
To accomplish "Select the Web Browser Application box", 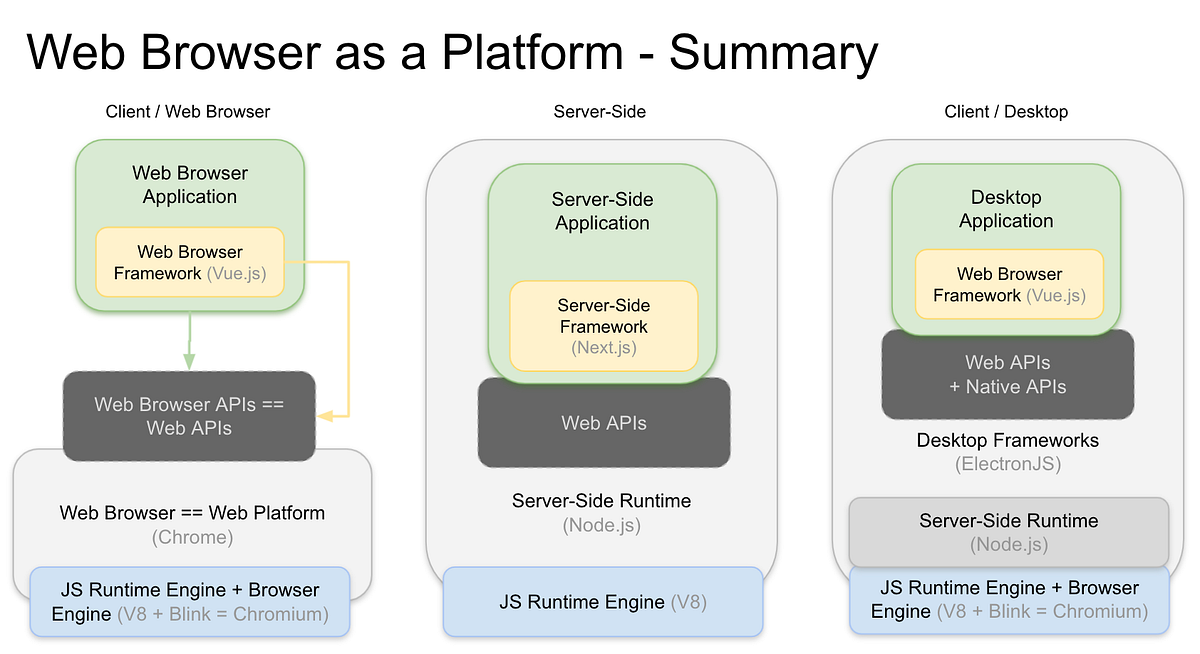I will [x=189, y=184].
